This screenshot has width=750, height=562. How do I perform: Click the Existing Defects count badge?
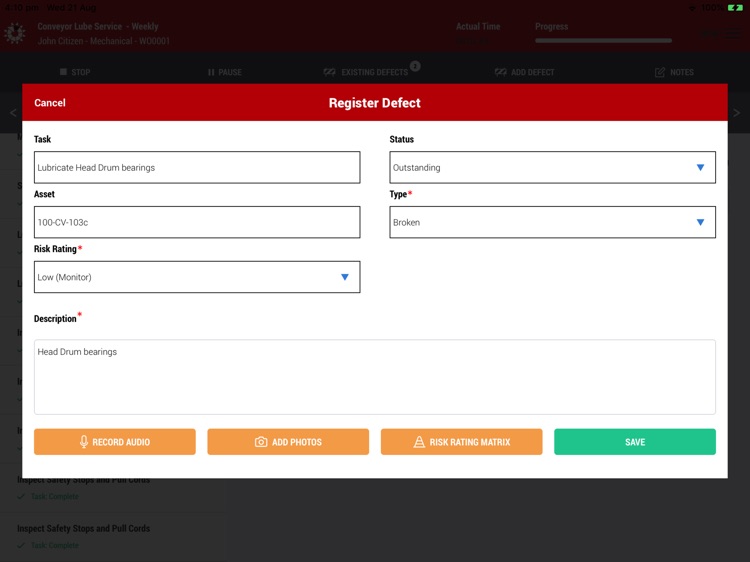[x=415, y=66]
